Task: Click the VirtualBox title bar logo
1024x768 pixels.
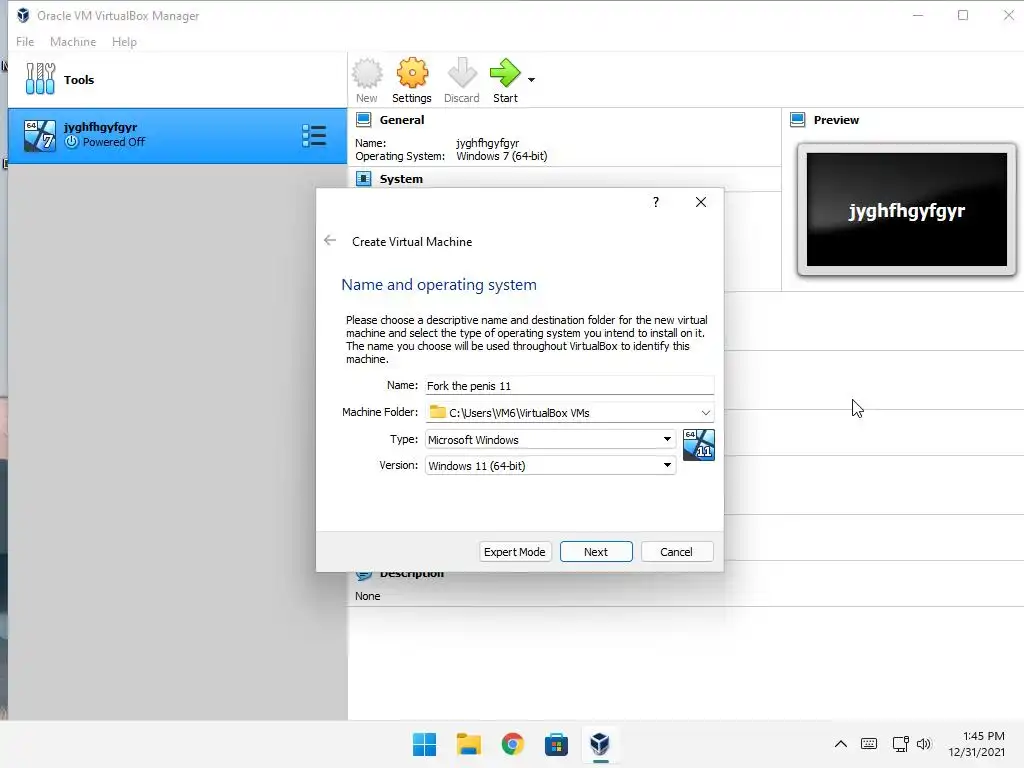Action: [x=24, y=15]
